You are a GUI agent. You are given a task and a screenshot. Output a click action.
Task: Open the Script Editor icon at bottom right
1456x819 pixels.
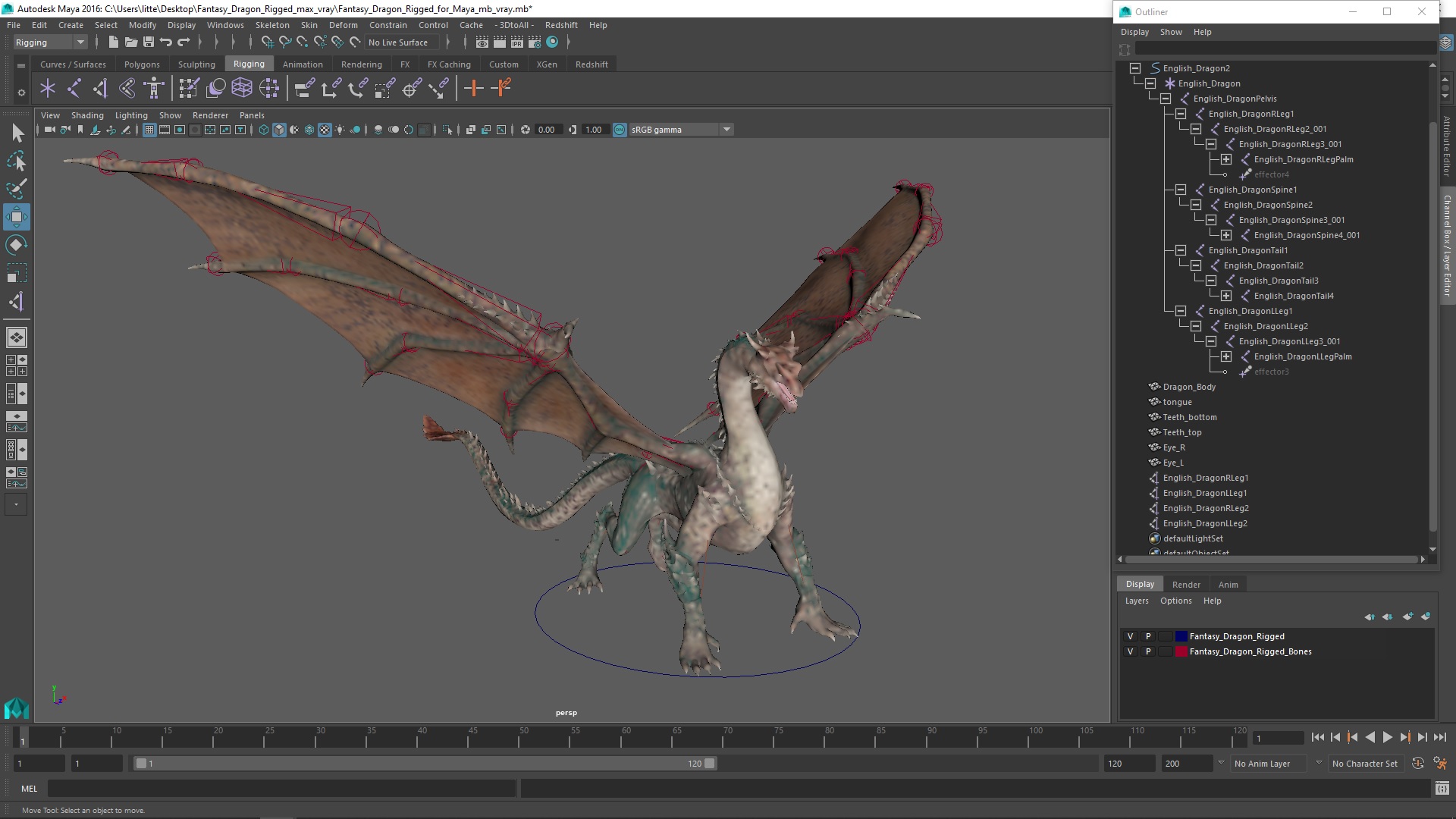point(1442,789)
